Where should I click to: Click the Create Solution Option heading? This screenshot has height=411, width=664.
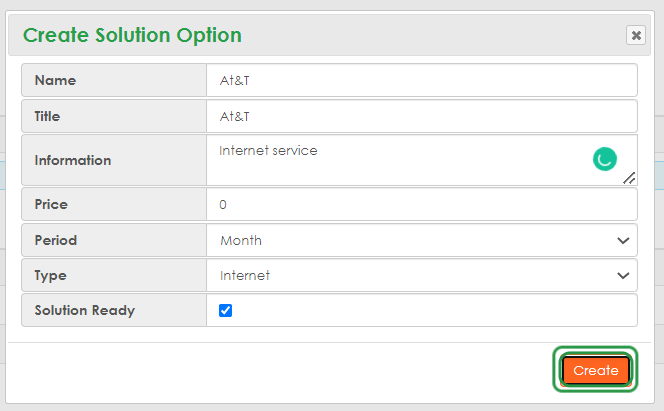point(132,35)
